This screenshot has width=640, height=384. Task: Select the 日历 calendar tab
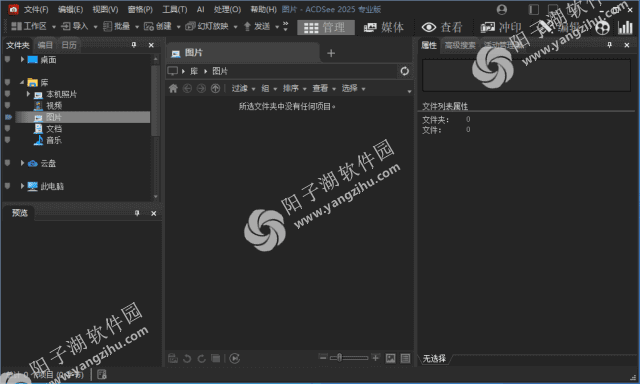(69, 45)
